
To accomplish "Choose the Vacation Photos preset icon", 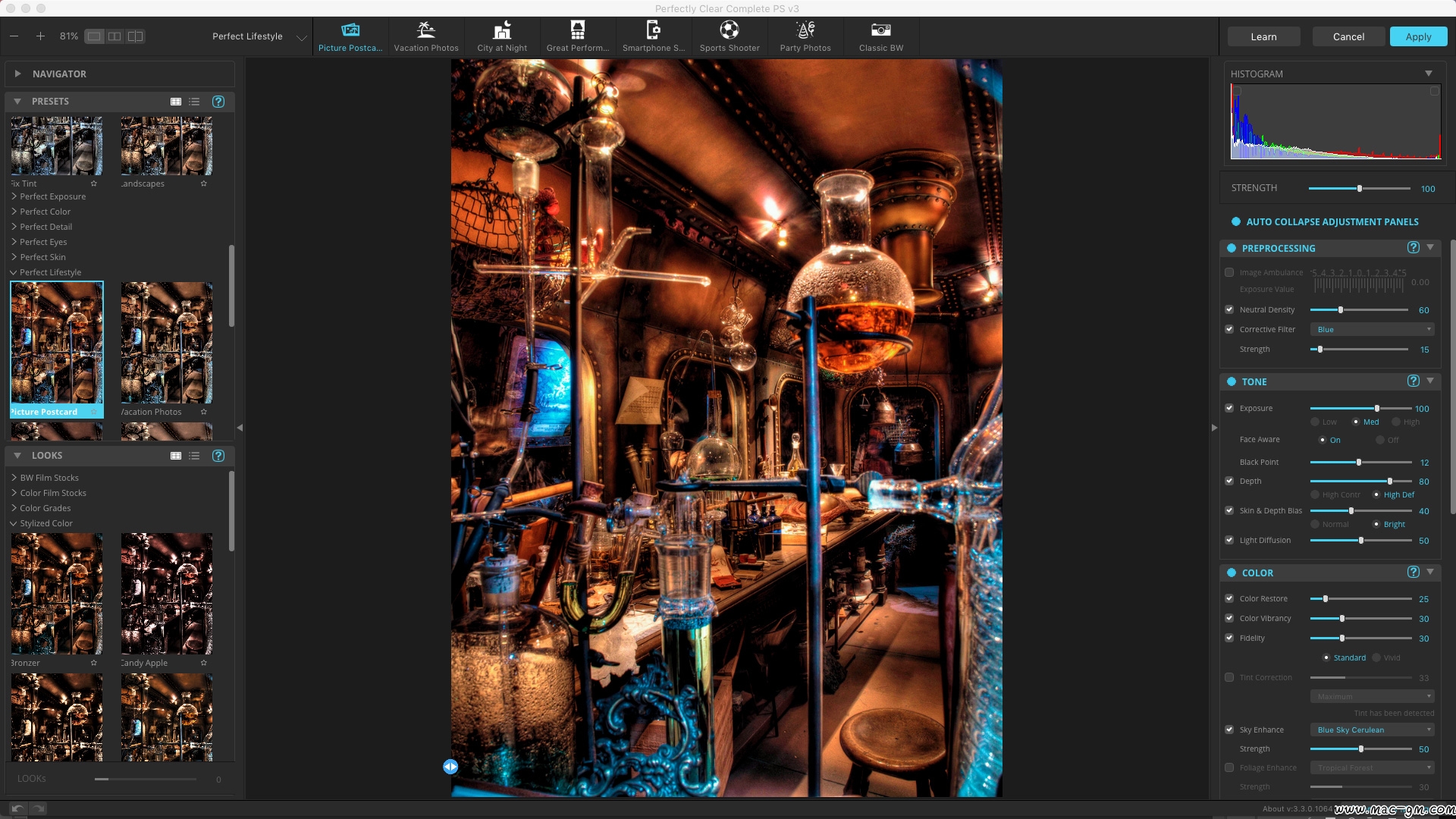I will [x=426, y=30].
